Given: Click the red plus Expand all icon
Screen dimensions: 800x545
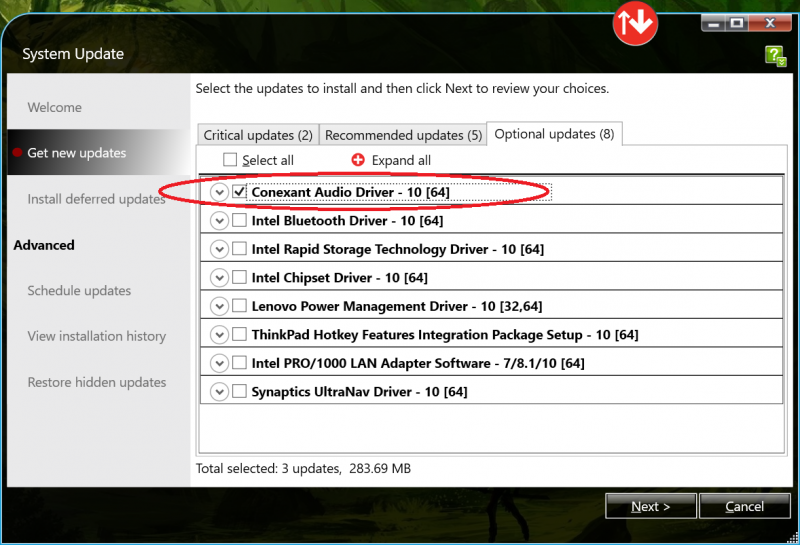Looking at the screenshot, I should tap(358, 160).
